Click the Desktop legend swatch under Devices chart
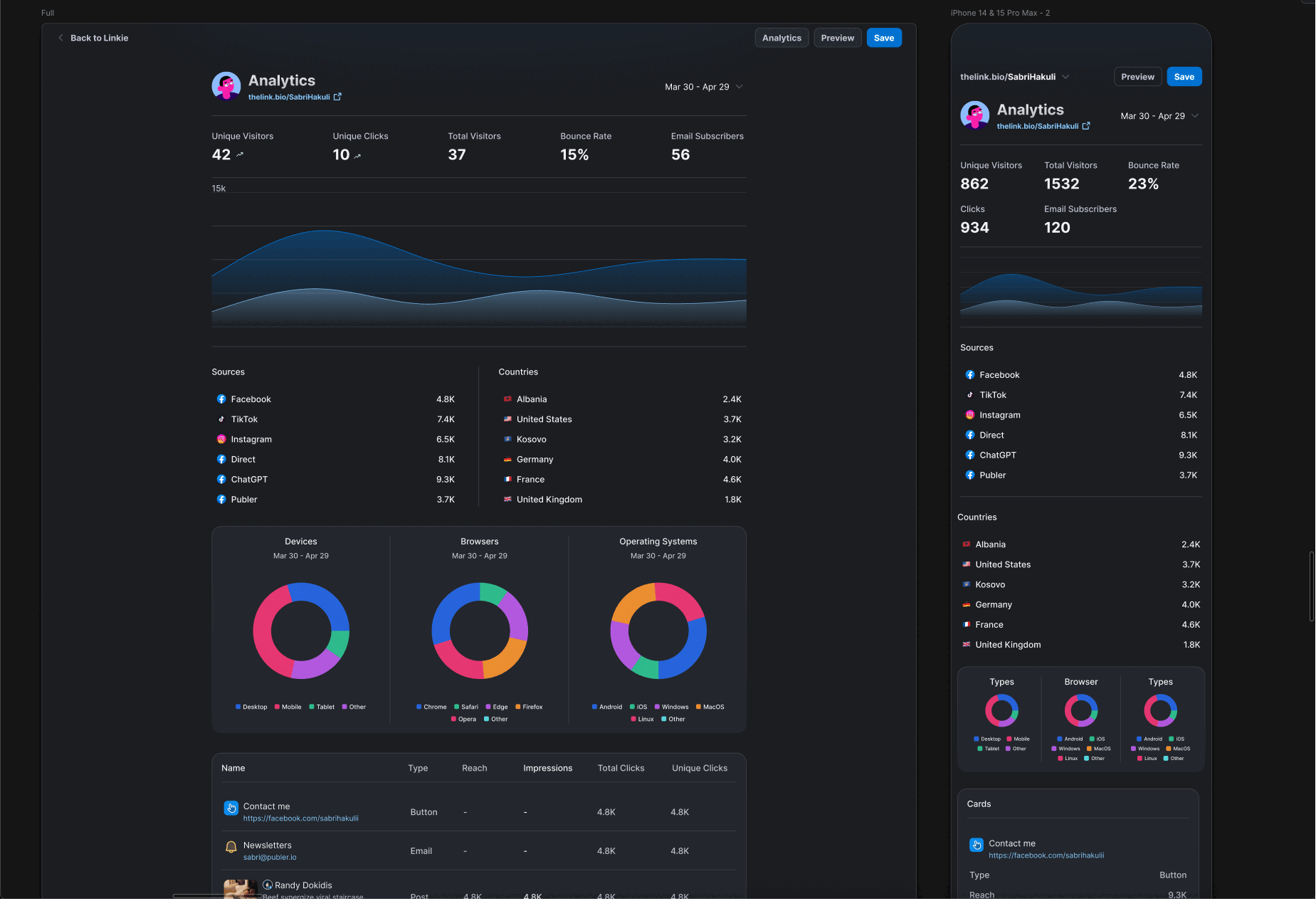This screenshot has width=1316, height=901. (x=237, y=707)
